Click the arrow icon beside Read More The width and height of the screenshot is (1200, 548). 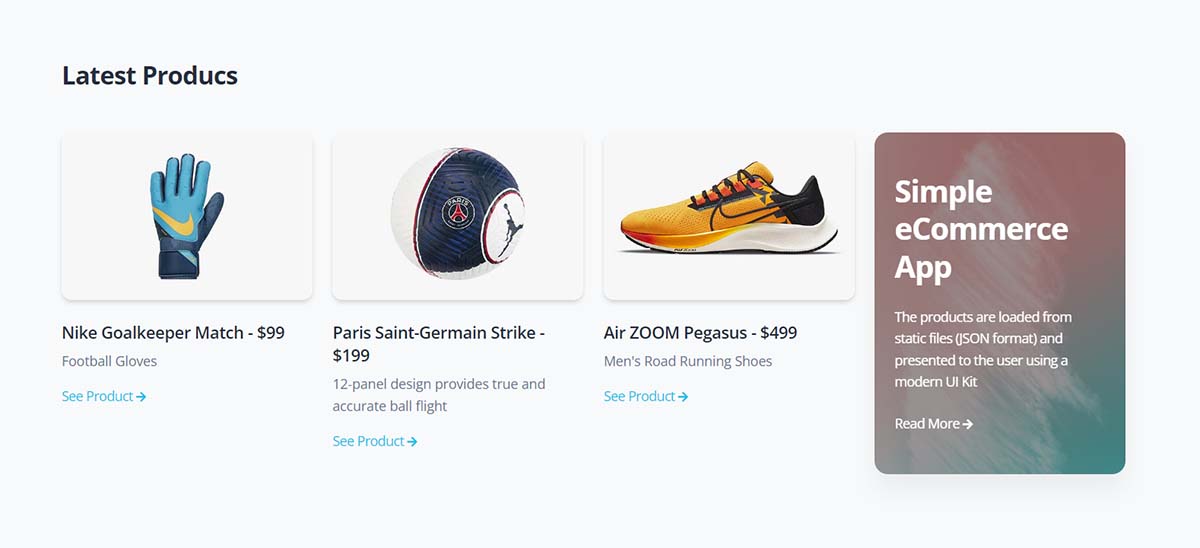click(968, 424)
